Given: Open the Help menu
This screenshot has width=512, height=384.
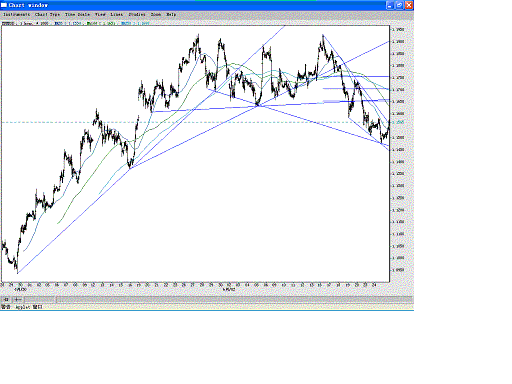Looking at the screenshot, I should coord(171,15).
